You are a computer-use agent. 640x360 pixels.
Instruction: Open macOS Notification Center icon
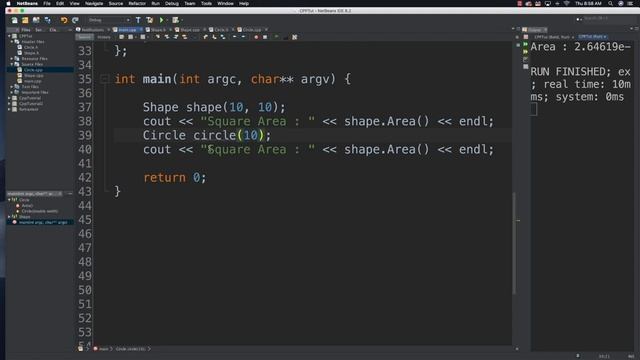pyautogui.click(x=631, y=3)
